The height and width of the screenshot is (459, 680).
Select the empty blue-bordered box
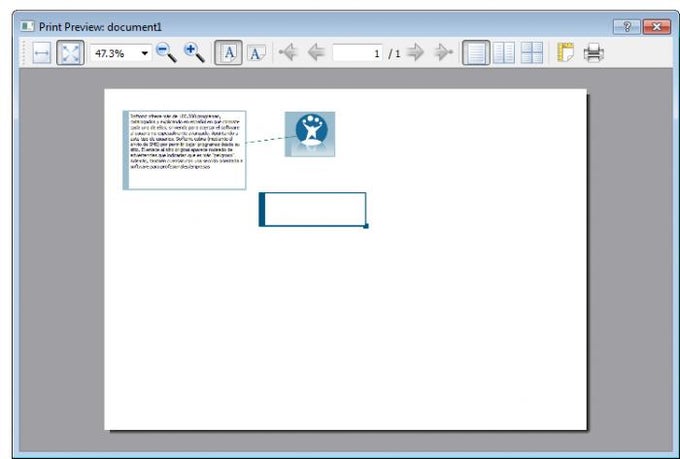(313, 210)
